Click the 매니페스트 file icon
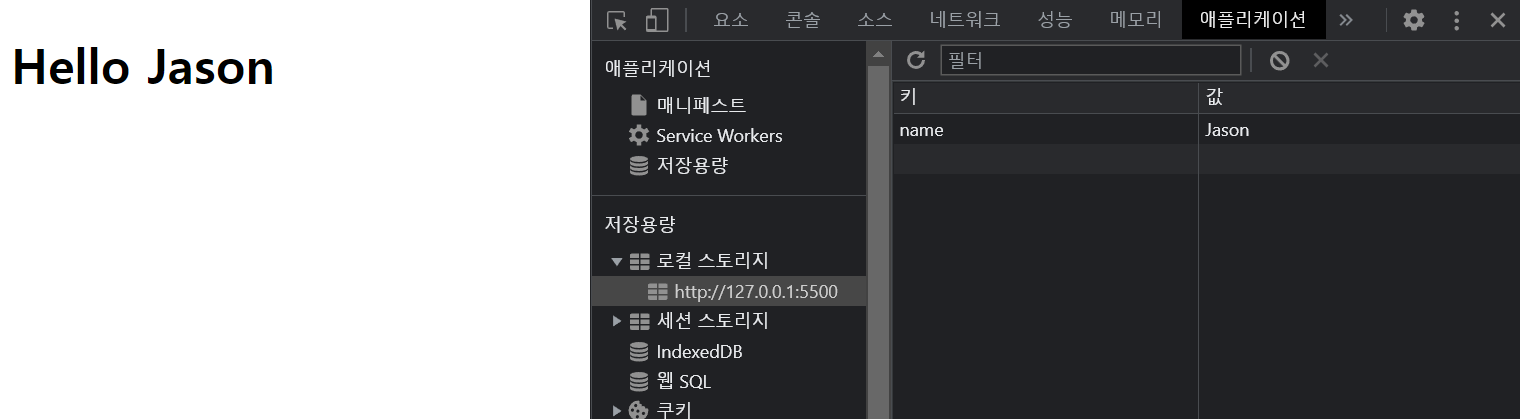 point(639,105)
